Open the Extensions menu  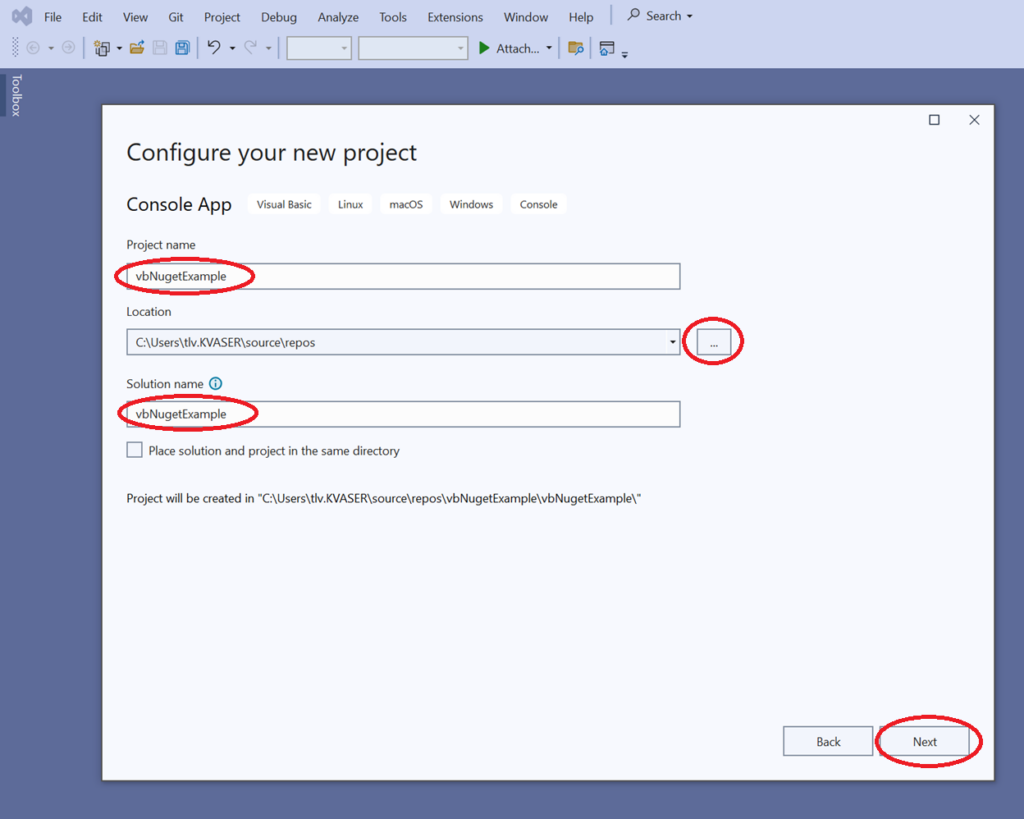455,16
